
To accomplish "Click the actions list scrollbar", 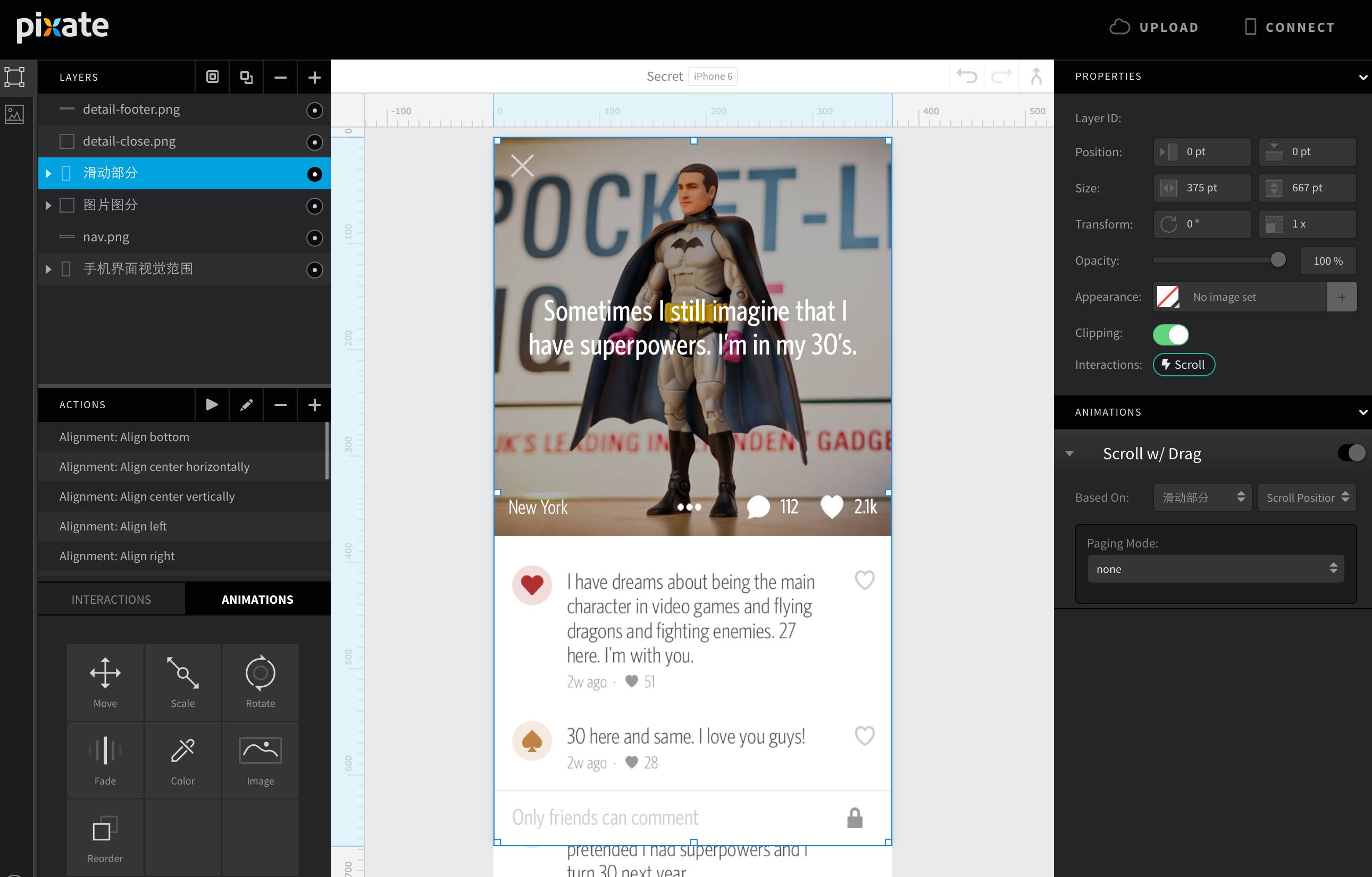I will (x=327, y=451).
